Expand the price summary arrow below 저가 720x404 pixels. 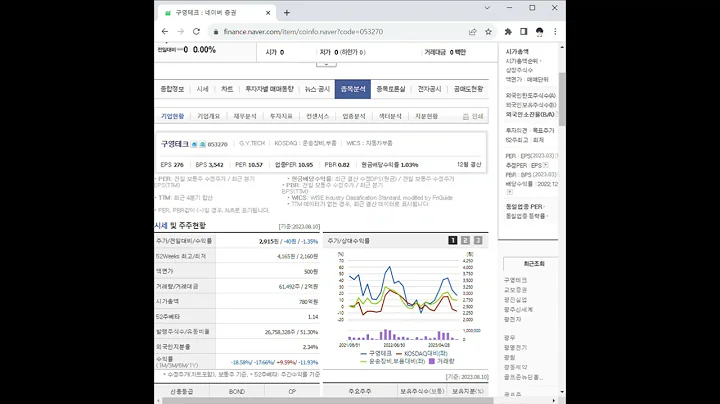tap(326, 64)
